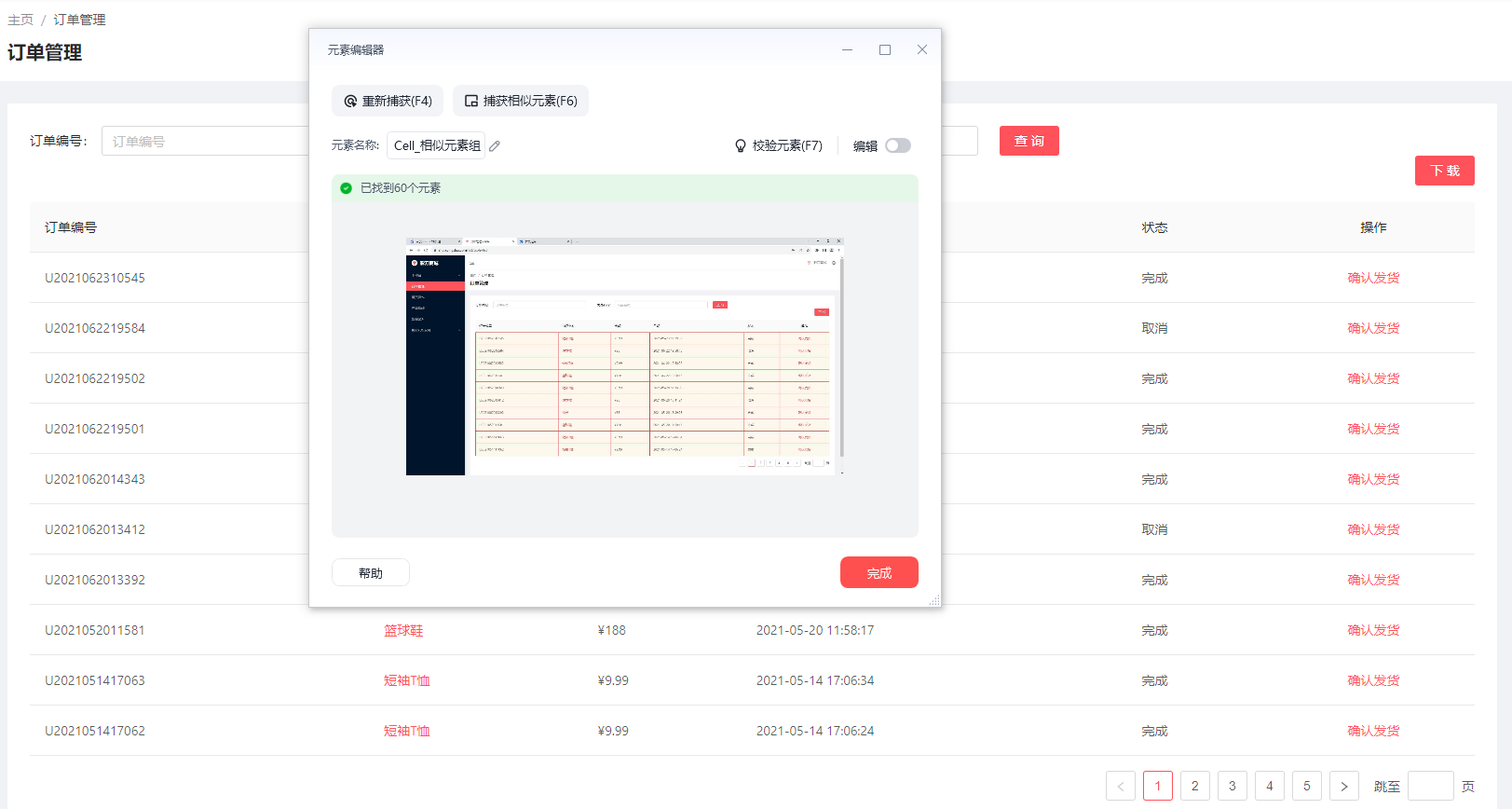Screen dimensions: 1512x809
Task: Toggle the 编辑 edit switch
Action: tap(897, 145)
